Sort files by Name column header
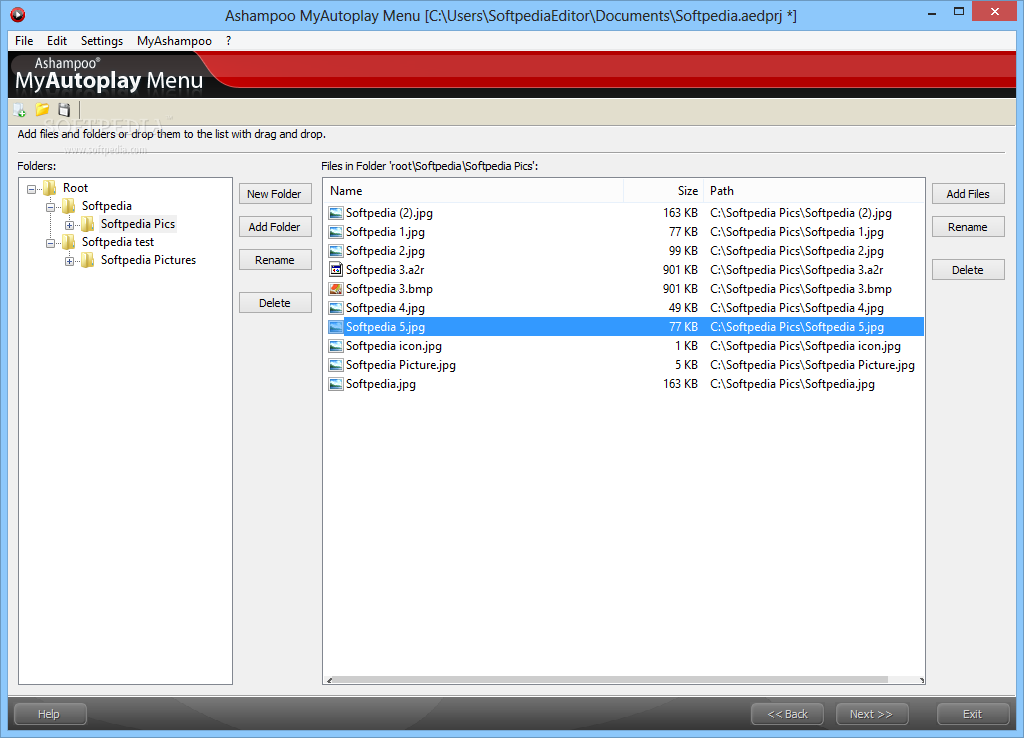1024x738 pixels. pos(473,191)
